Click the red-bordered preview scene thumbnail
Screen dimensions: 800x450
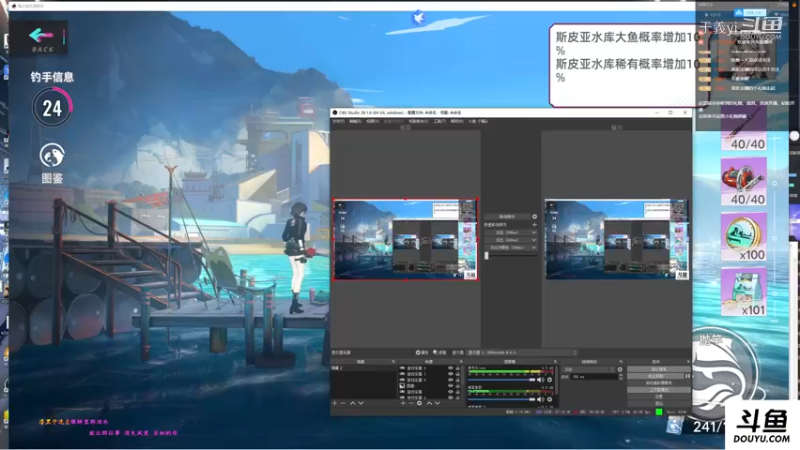click(406, 239)
